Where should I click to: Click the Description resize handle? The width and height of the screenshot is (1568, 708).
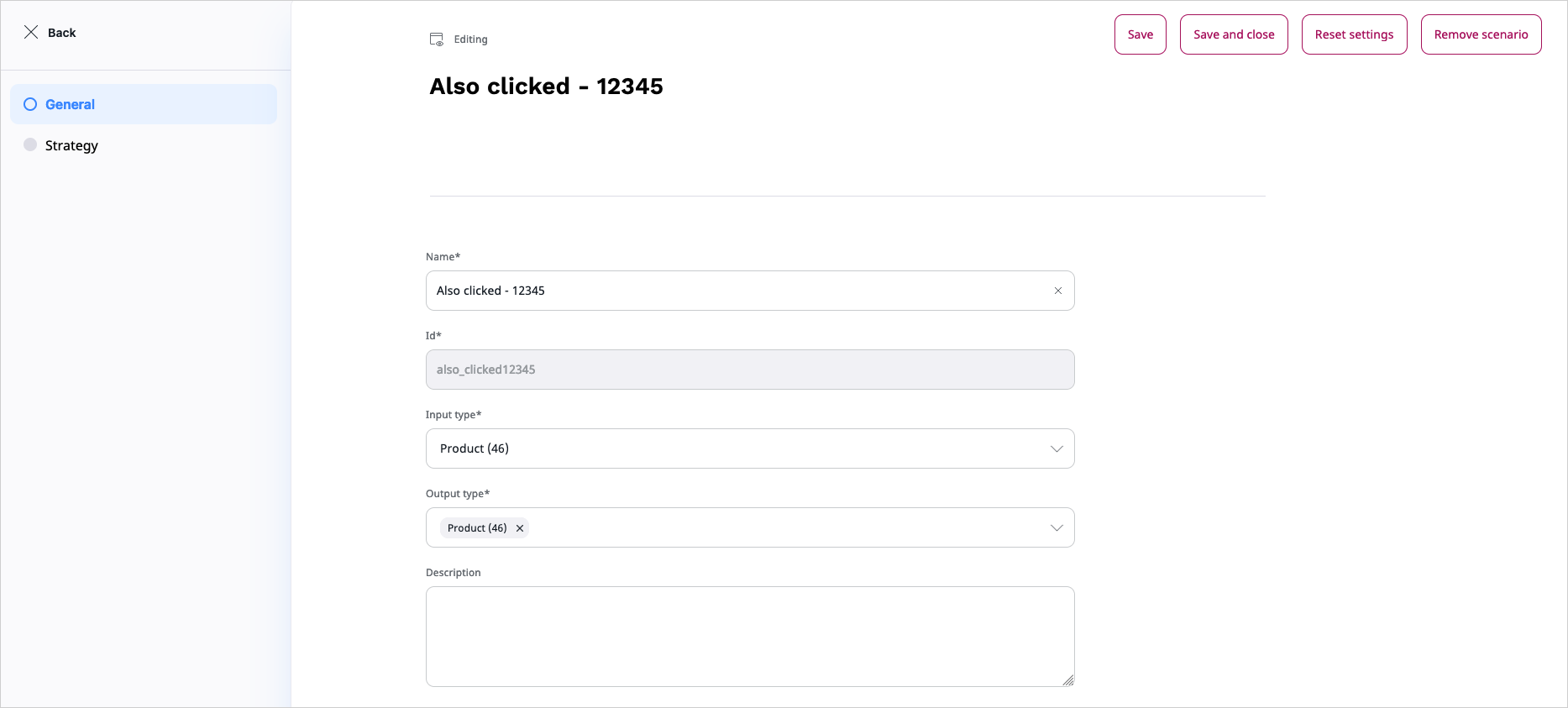pyautogui.click(x=1068, y=680)
